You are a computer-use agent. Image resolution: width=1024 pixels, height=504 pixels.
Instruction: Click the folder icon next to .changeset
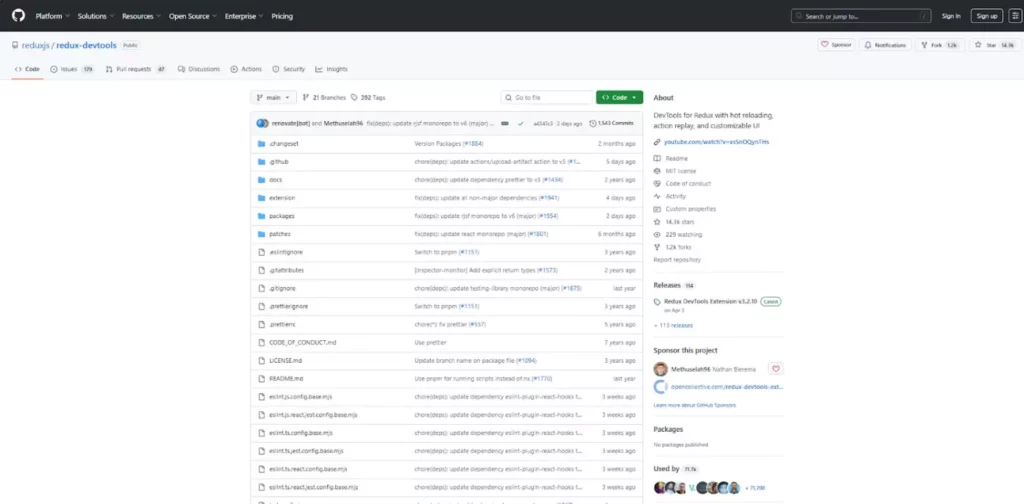click(261, 144)
